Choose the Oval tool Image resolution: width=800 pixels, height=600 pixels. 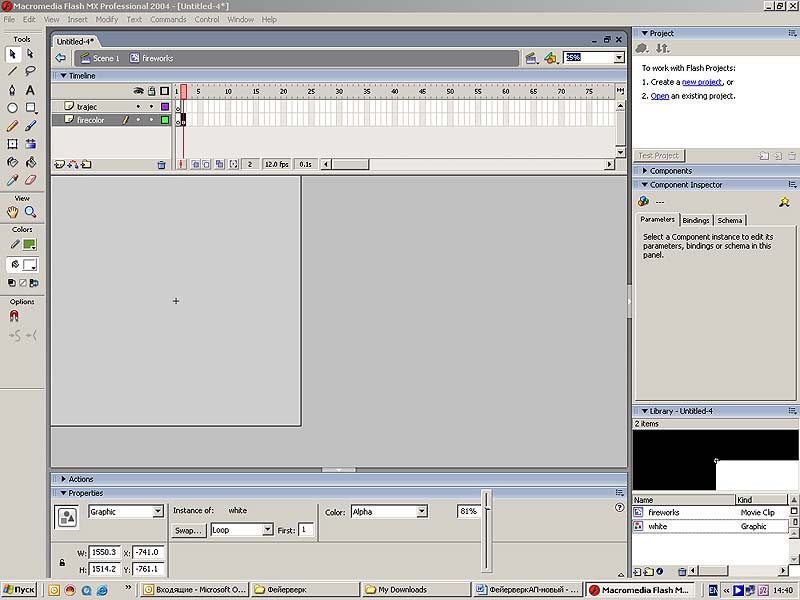click(x=12, y=108)
